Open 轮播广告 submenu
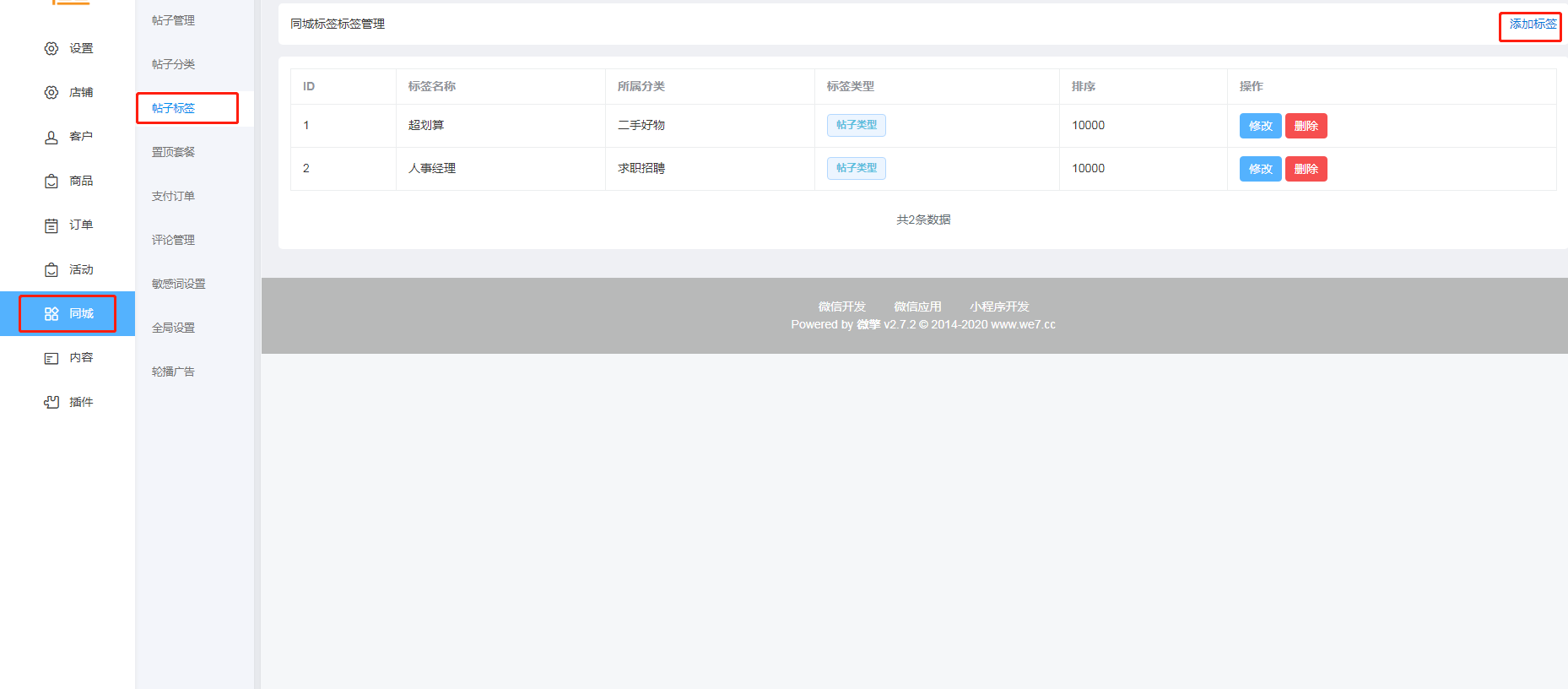This screenshot has height=689, width=1568. (173, 372)
